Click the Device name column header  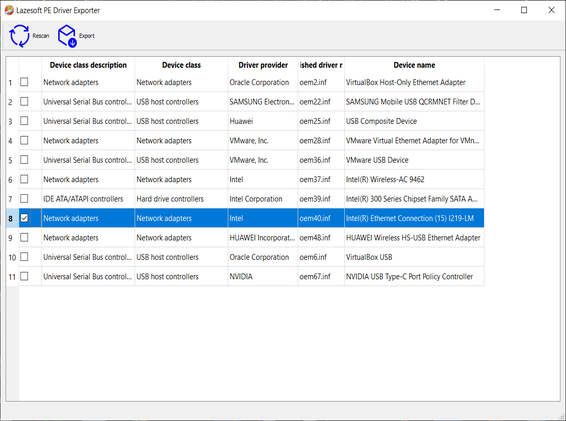(x=414, y=65)
